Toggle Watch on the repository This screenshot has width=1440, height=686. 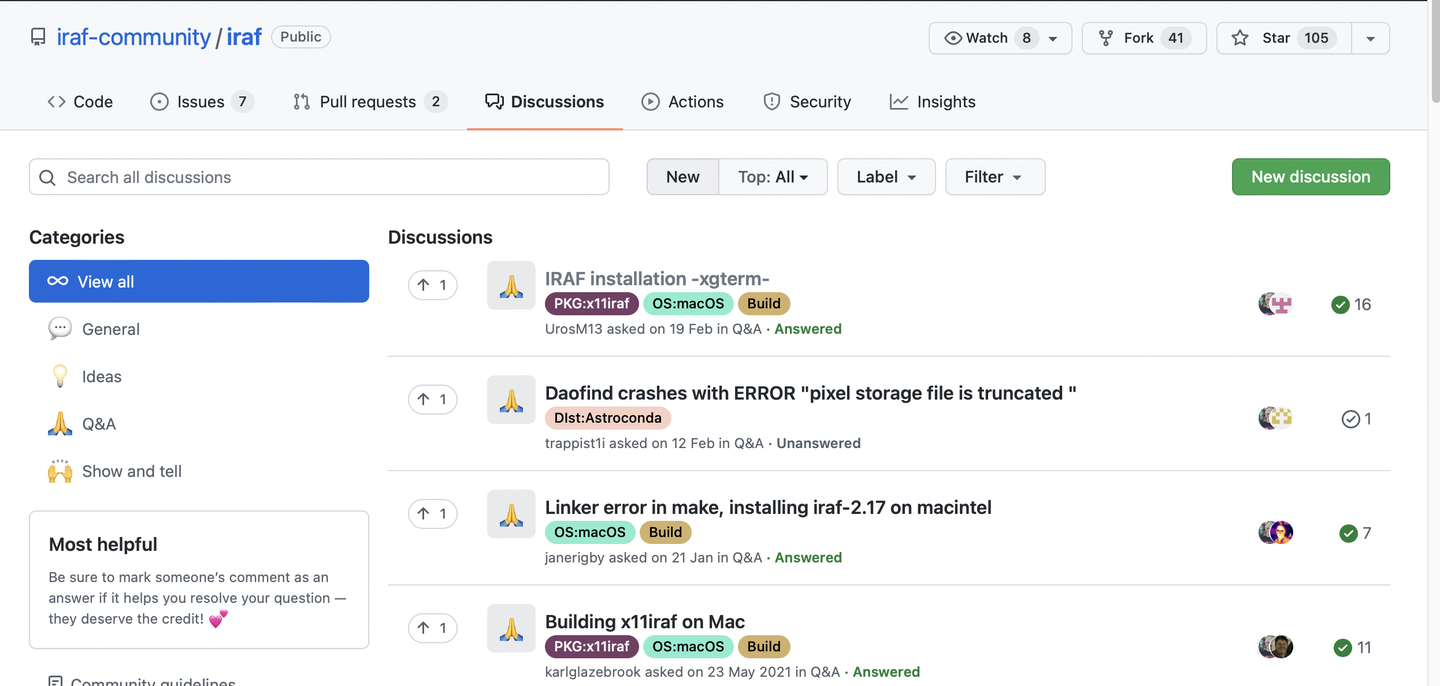(x=1000, y=38)
